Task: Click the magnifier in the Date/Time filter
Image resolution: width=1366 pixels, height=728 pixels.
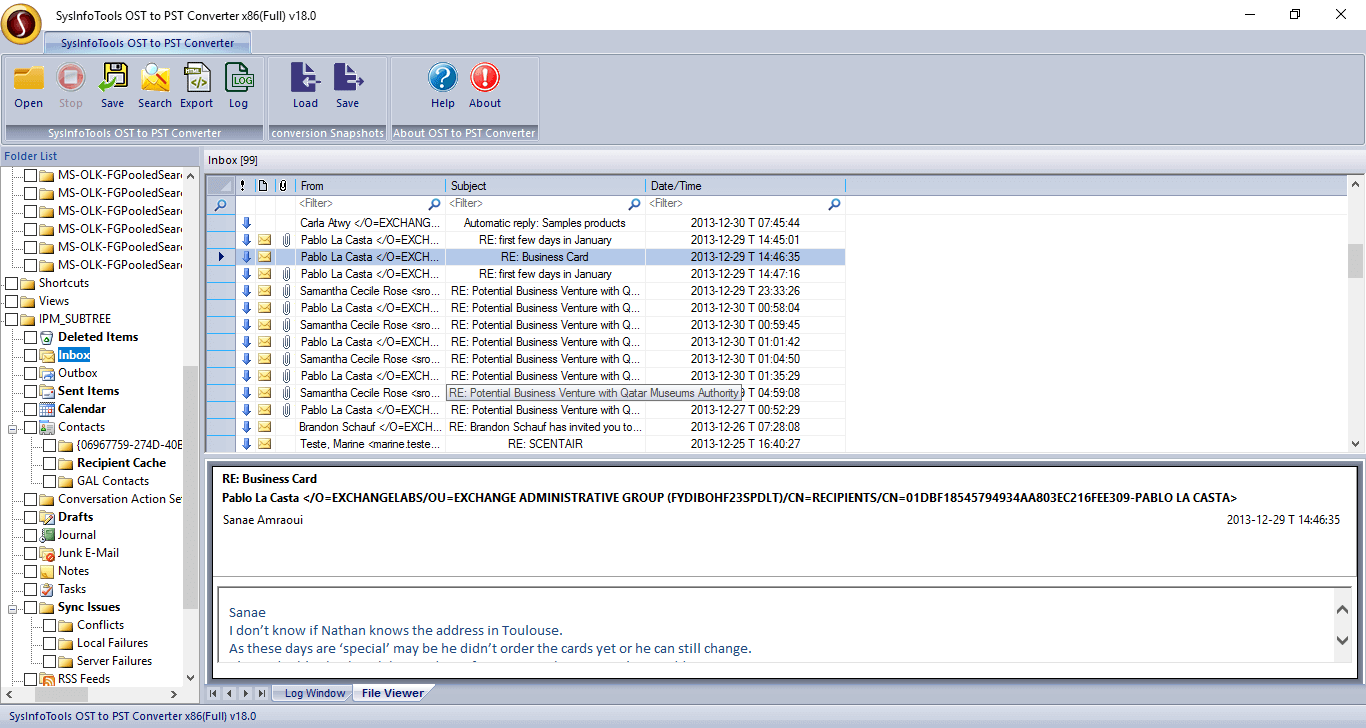Action: pyautogui.click(x=835, y=204)
